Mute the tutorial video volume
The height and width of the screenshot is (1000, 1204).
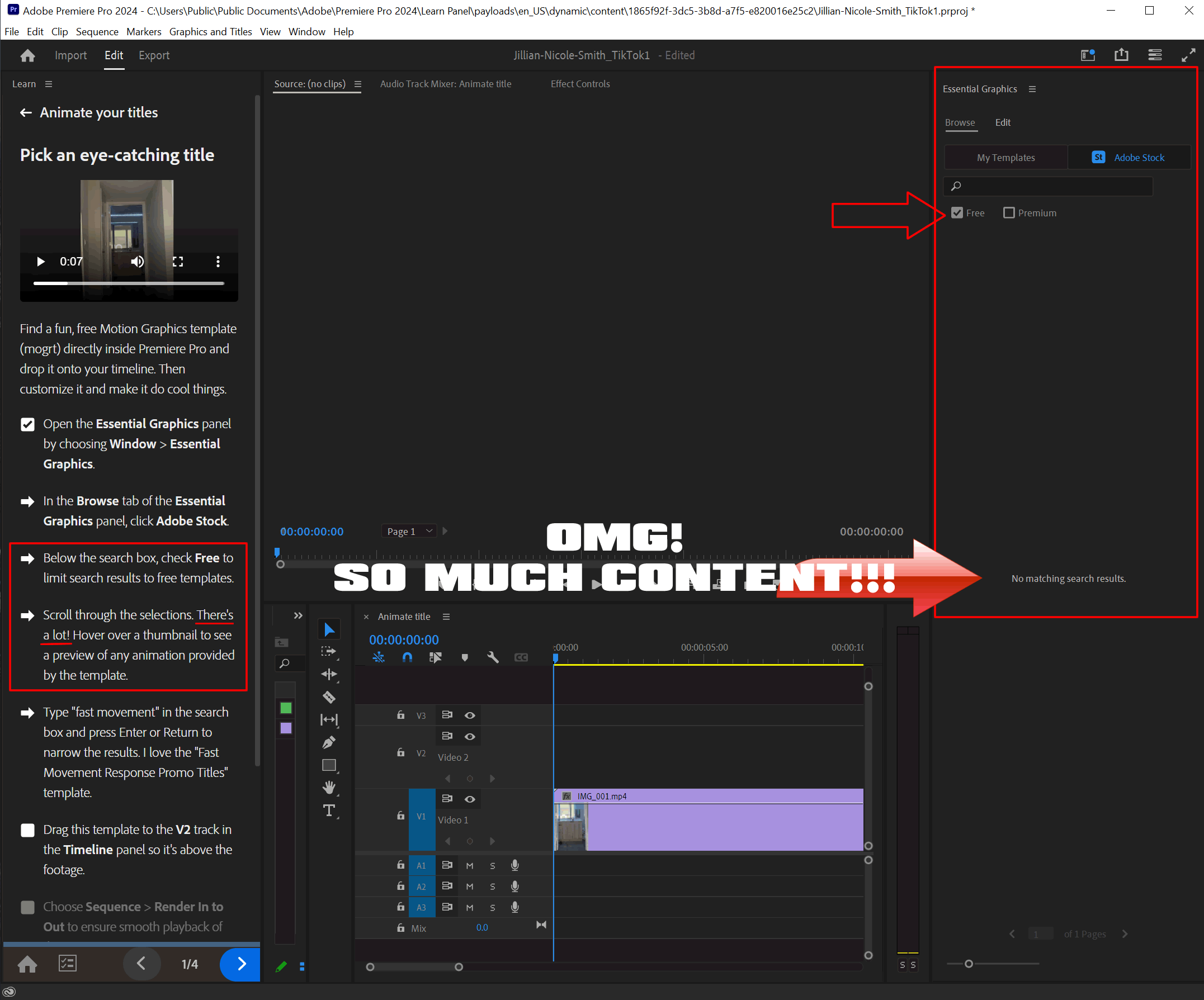point(137,261)
